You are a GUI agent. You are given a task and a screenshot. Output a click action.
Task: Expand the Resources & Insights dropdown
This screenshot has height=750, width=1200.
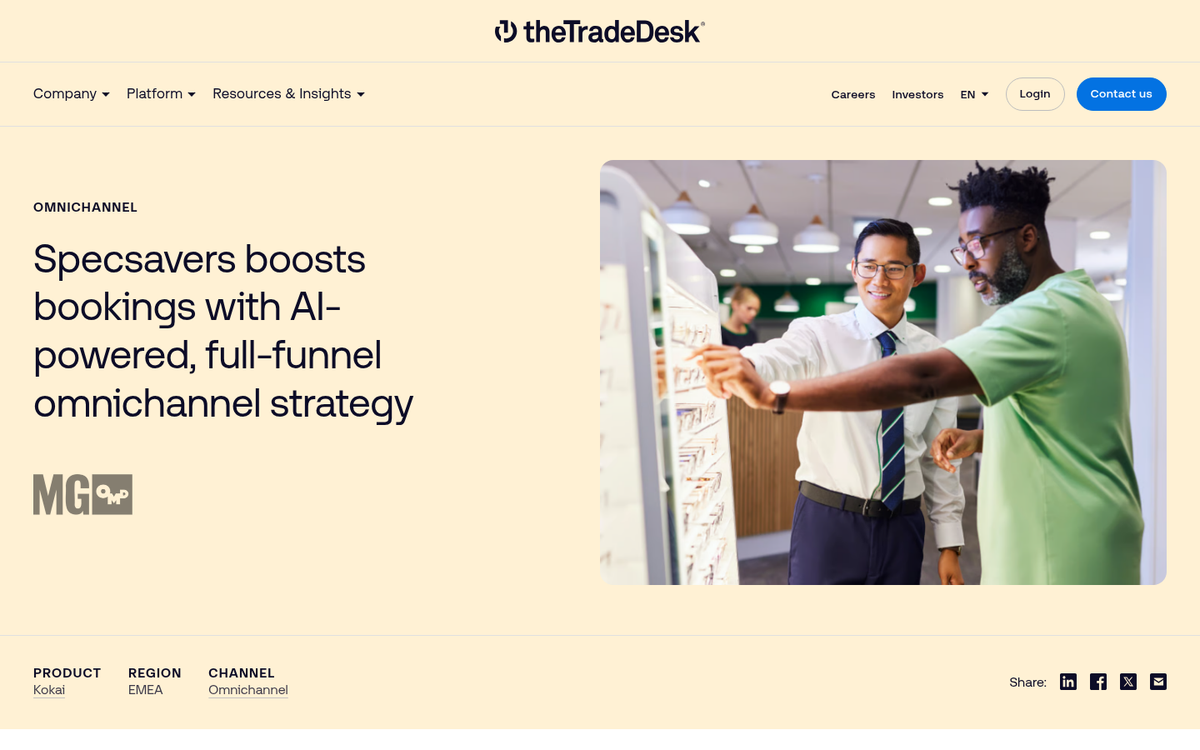click(x=288, y=93)
